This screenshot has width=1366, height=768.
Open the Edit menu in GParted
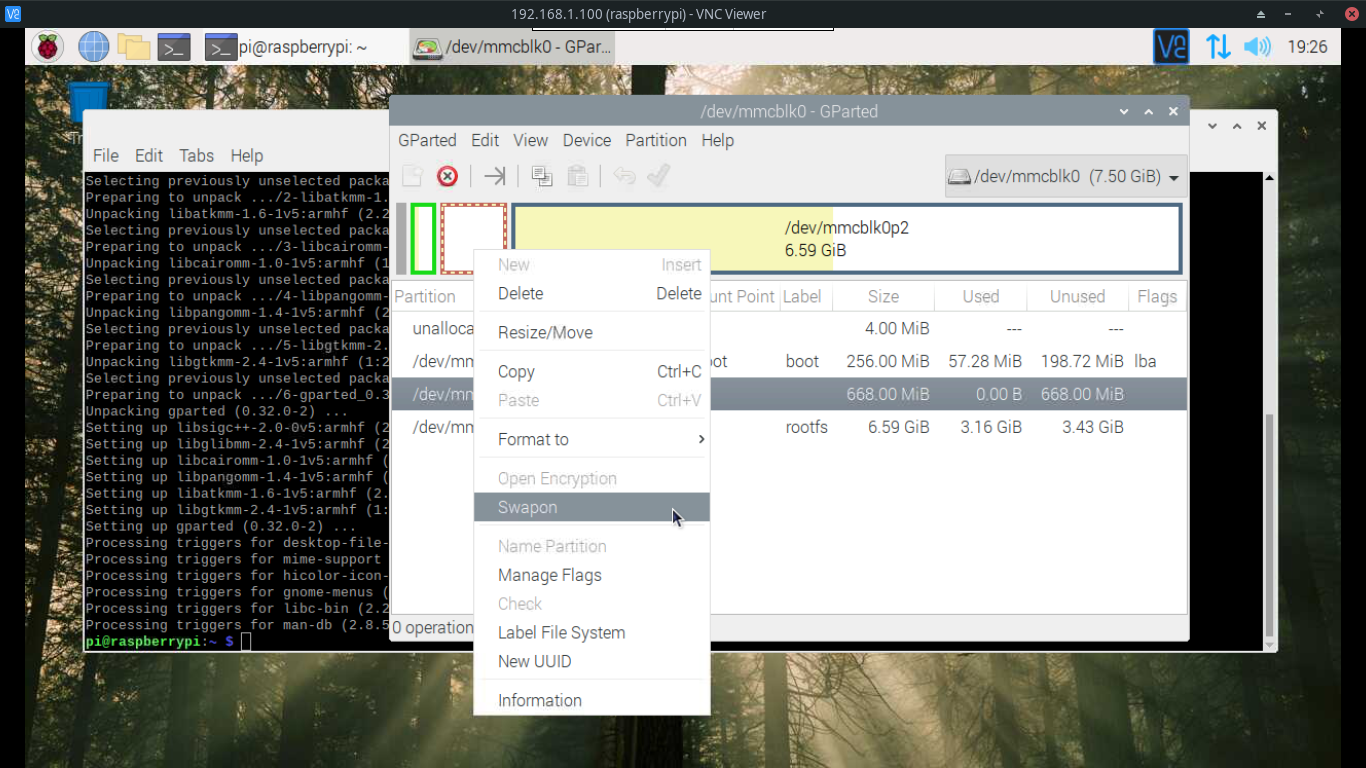[x=485, y=140]
